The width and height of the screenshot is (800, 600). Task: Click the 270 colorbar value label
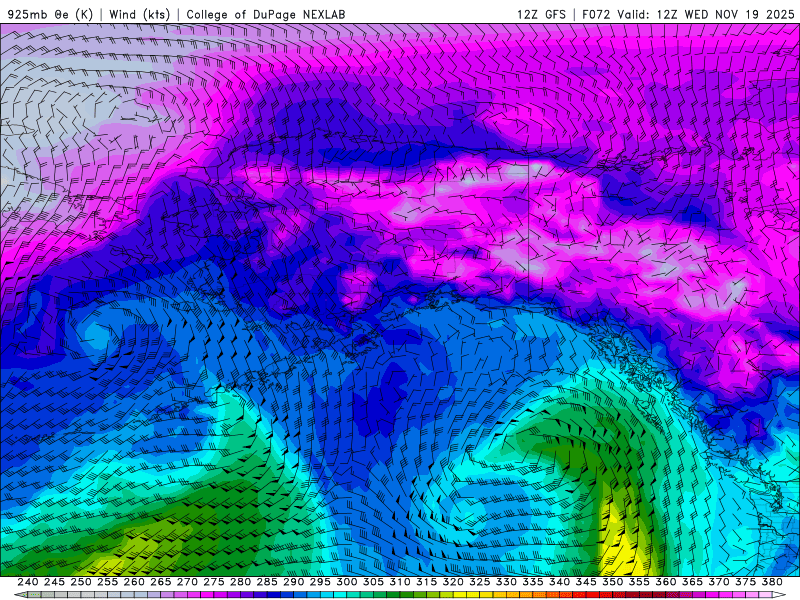coord(187,582)
